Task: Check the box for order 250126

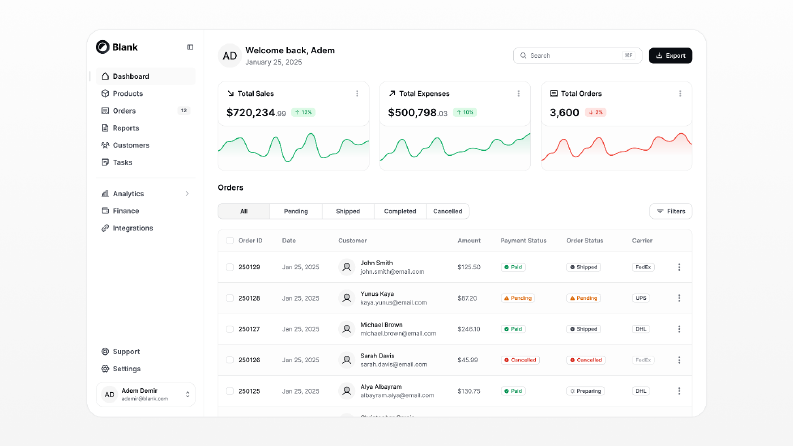Action: [230, 360]
